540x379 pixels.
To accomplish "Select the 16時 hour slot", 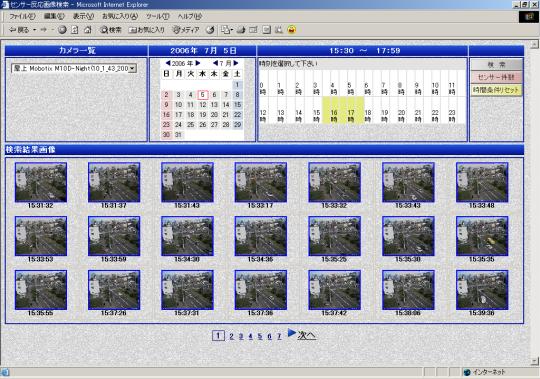I will (334, 116).
